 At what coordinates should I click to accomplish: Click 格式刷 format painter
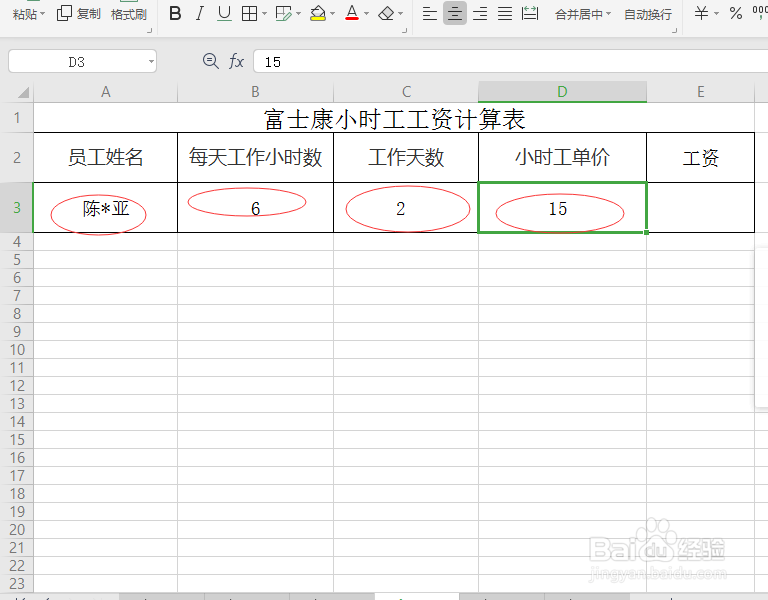[129, 15]
